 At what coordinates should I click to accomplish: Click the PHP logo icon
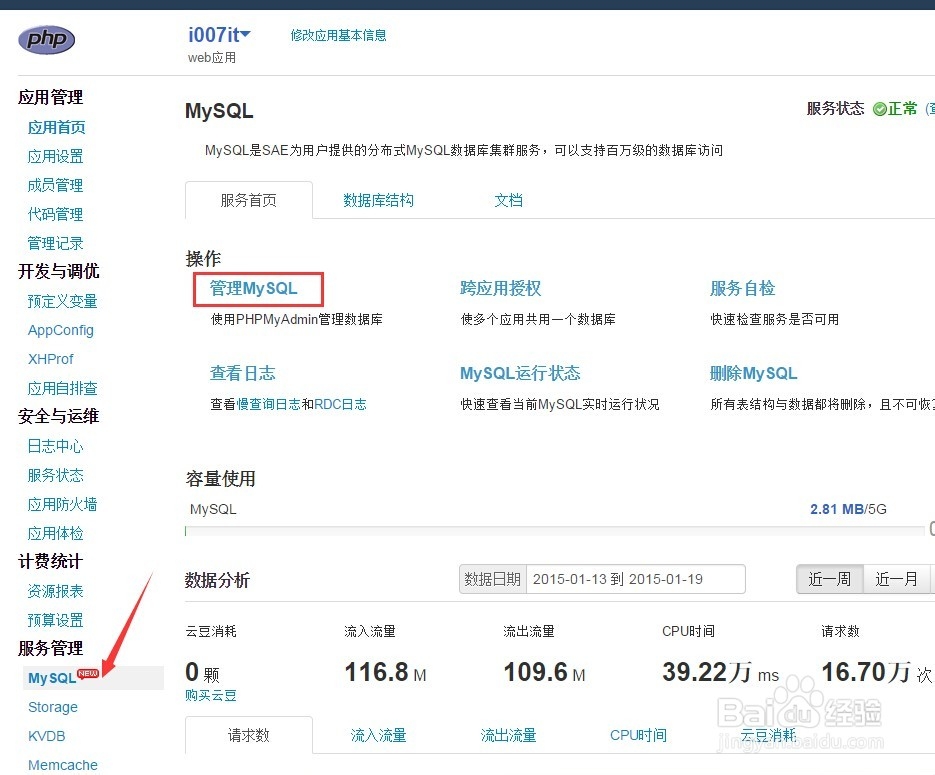coord(47,39)
